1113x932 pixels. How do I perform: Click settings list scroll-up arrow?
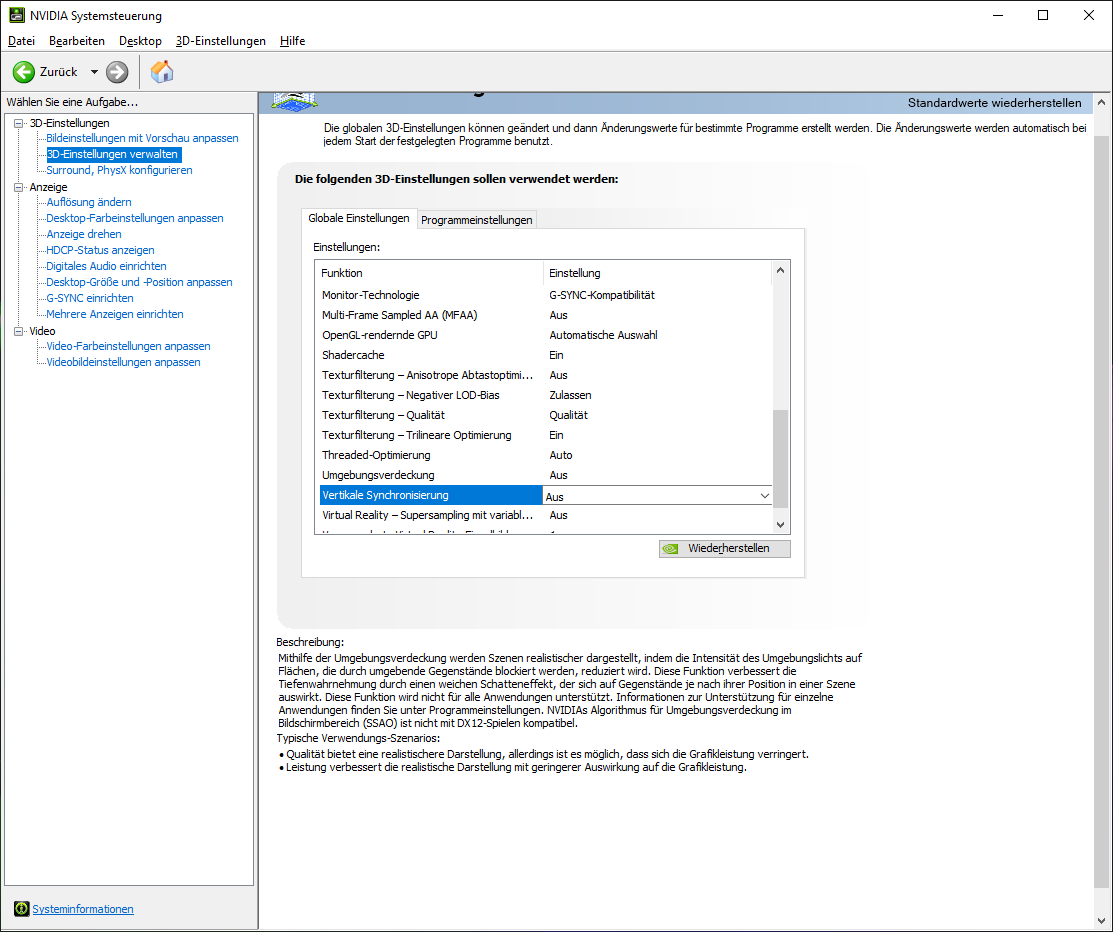tap(780, 270)
